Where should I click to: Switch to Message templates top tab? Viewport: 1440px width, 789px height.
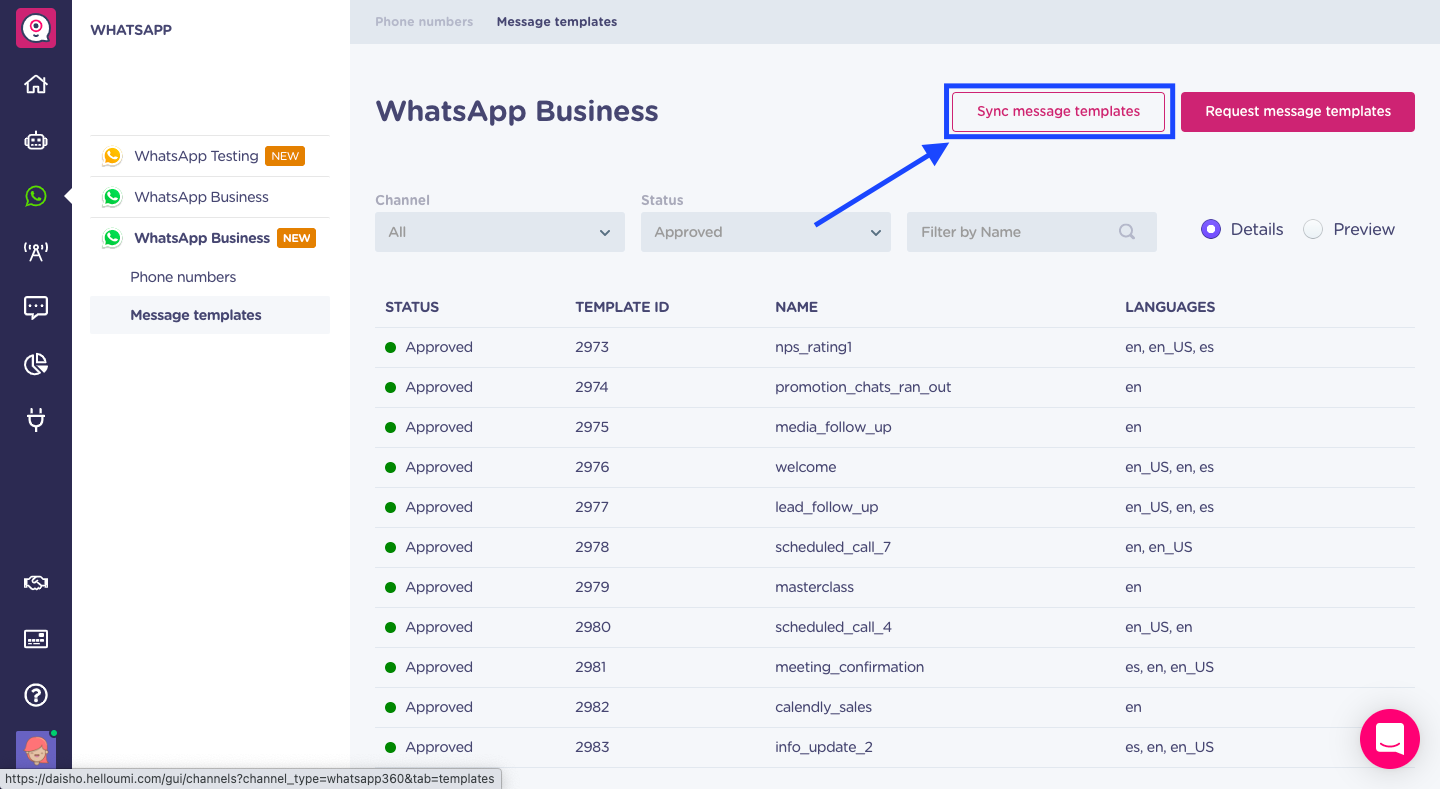pos(557,21)
